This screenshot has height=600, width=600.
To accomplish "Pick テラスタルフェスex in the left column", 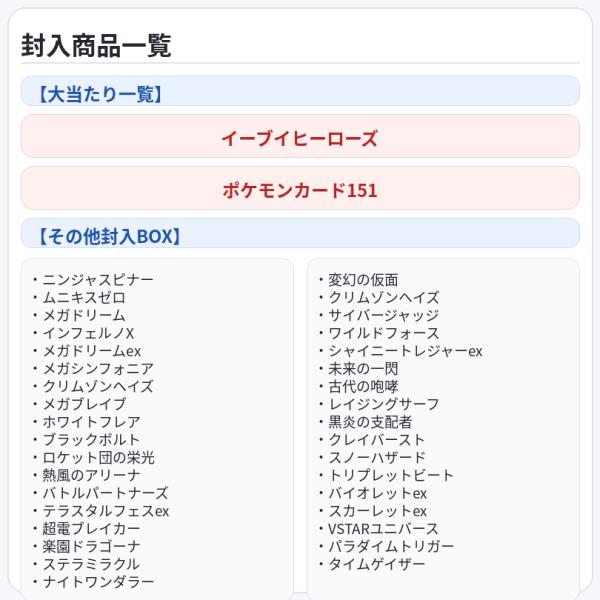I will click(105, 511).
